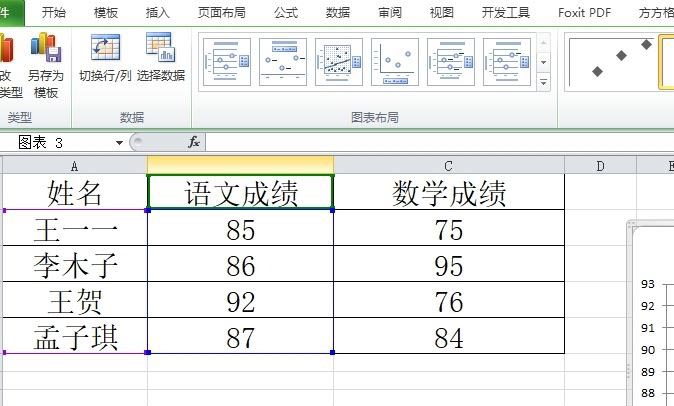Select the highlighted column B header
Image resolution: width=674 pixels, height=406 pixels.
240,166
